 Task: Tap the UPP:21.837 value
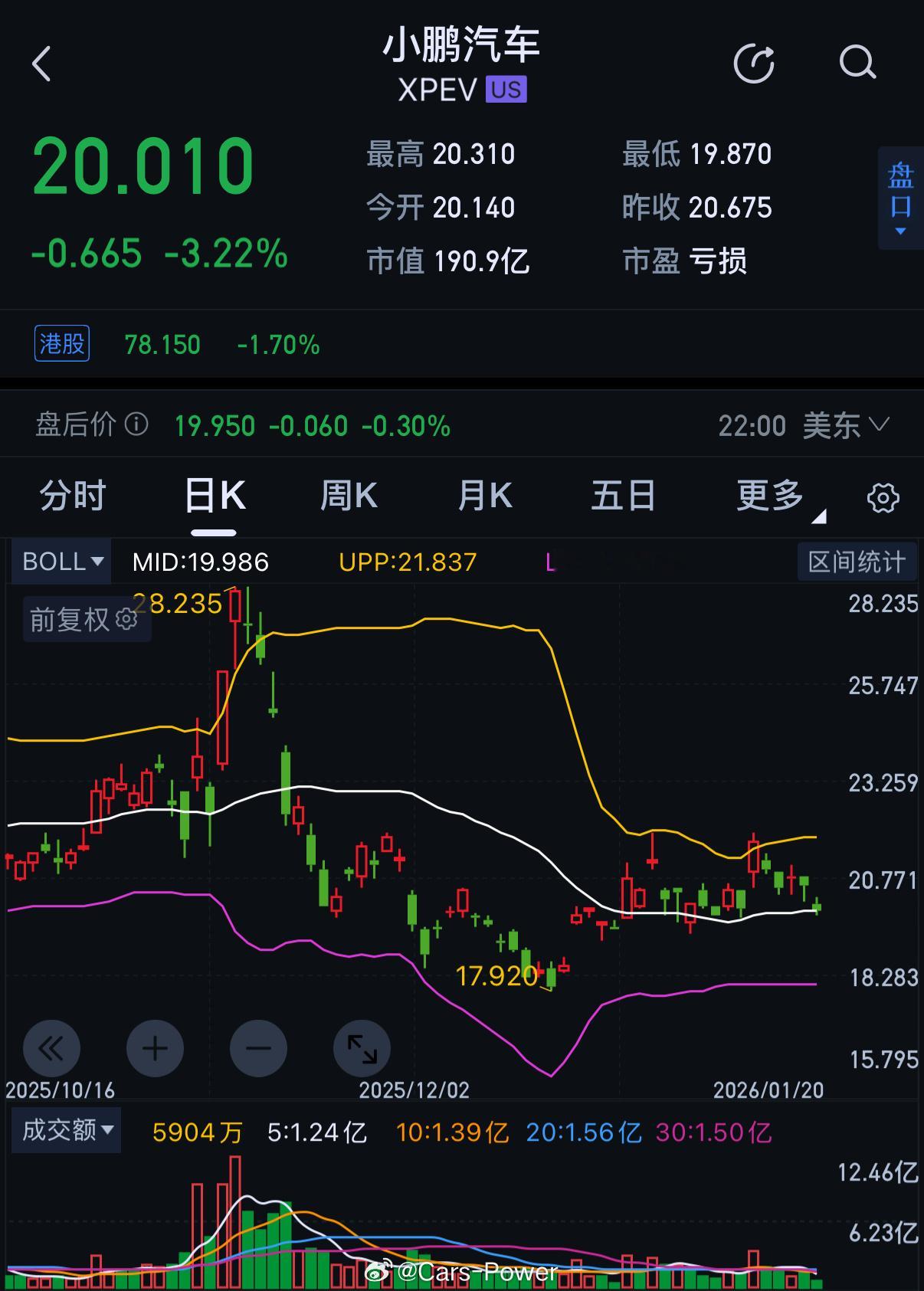tap(408, 562)
